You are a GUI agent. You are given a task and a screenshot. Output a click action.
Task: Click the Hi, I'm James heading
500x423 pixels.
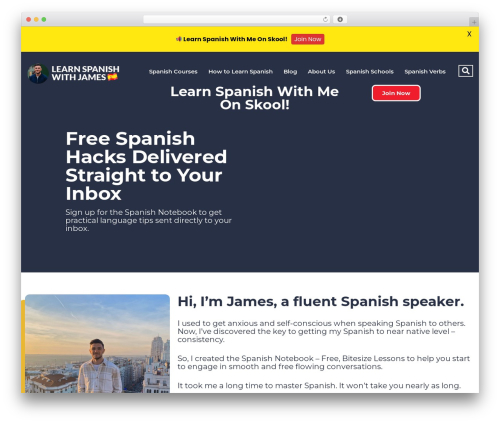(x=321, y=302)
